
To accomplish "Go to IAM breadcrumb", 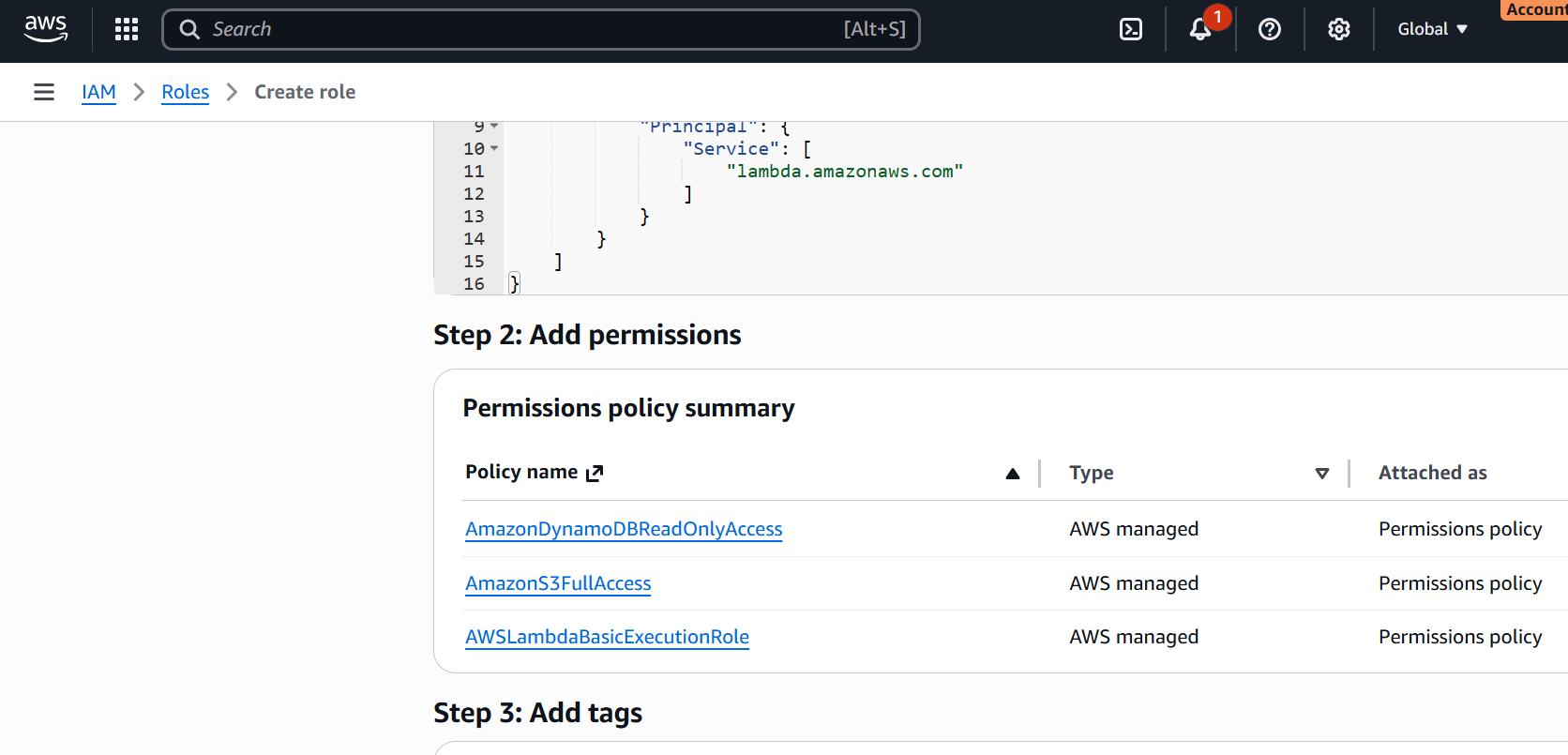I will [98, 92].
